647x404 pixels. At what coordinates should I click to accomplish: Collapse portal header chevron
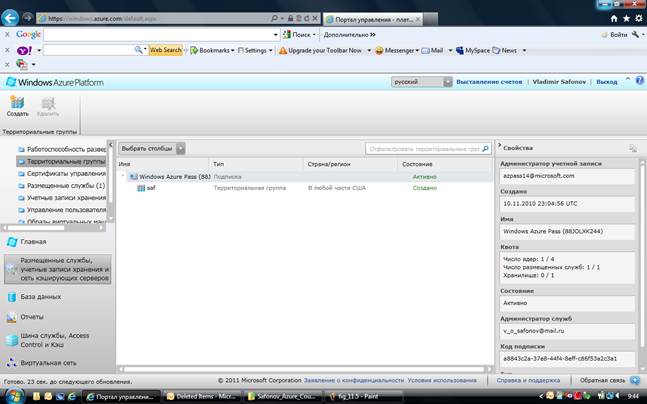pyautogui.click(x=628, y=79)
